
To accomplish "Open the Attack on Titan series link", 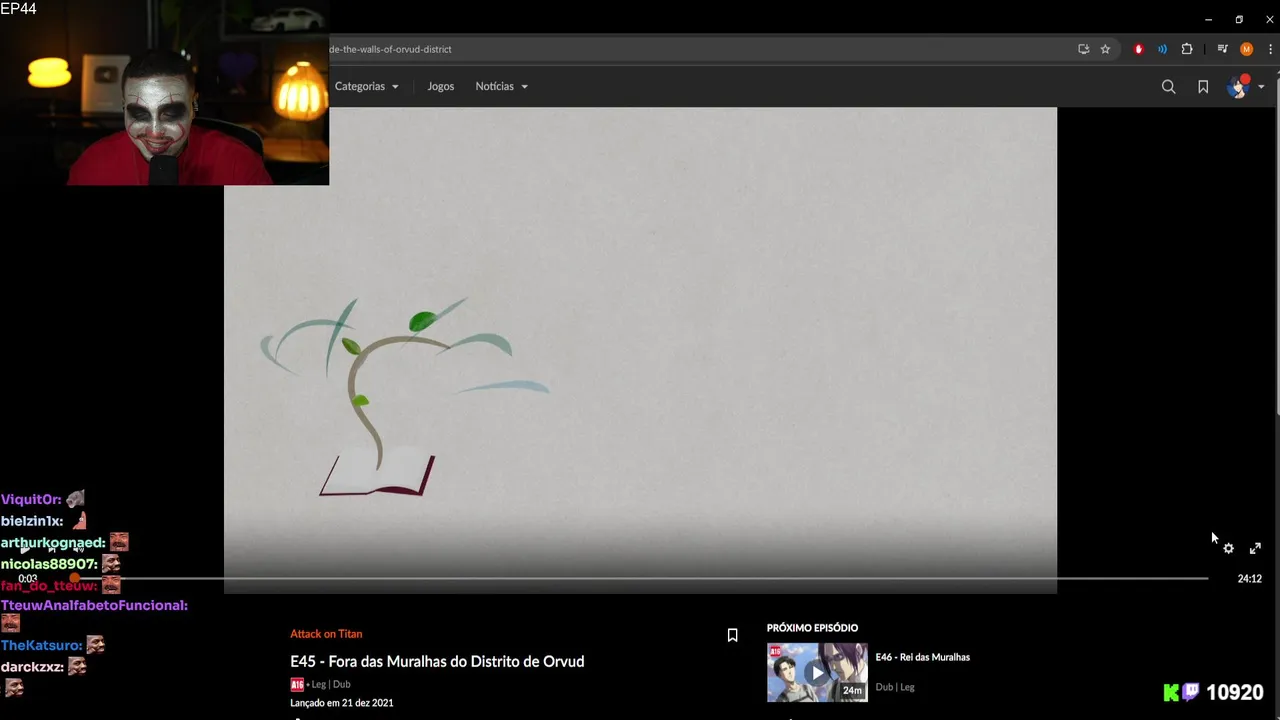I will pyautogui.click(x=326, y=634).
